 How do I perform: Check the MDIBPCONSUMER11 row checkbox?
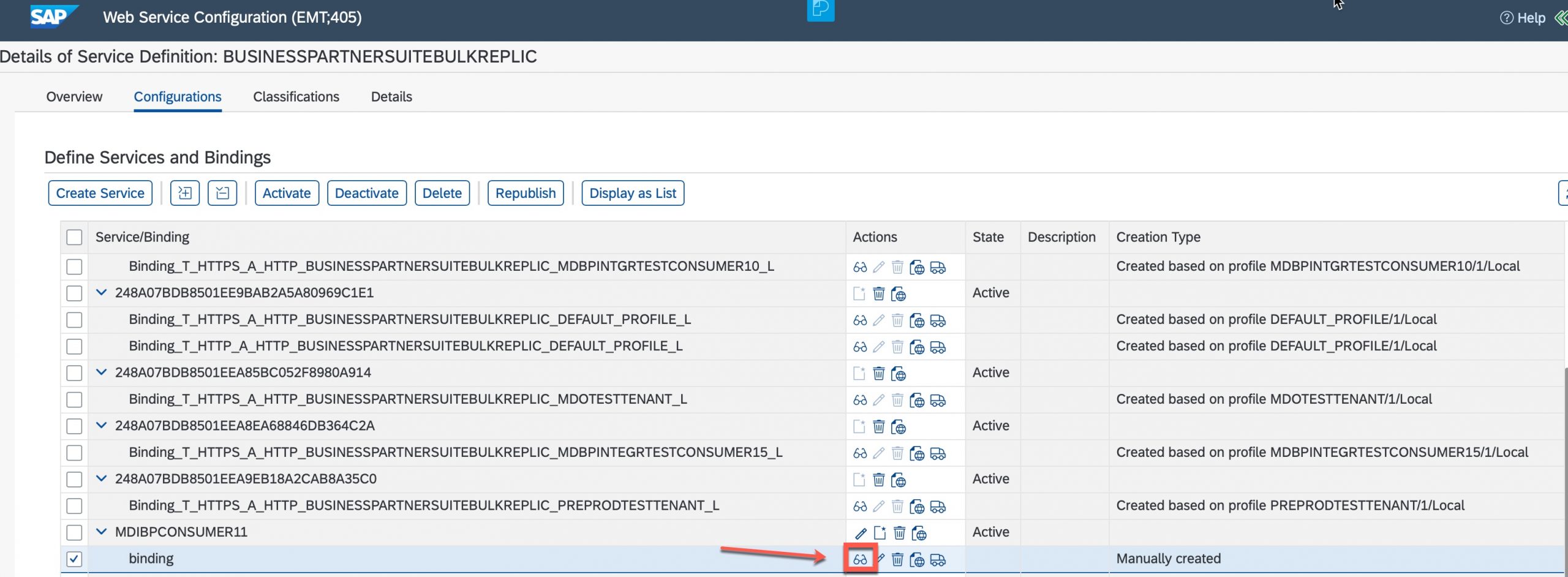(x=74, y=532)
